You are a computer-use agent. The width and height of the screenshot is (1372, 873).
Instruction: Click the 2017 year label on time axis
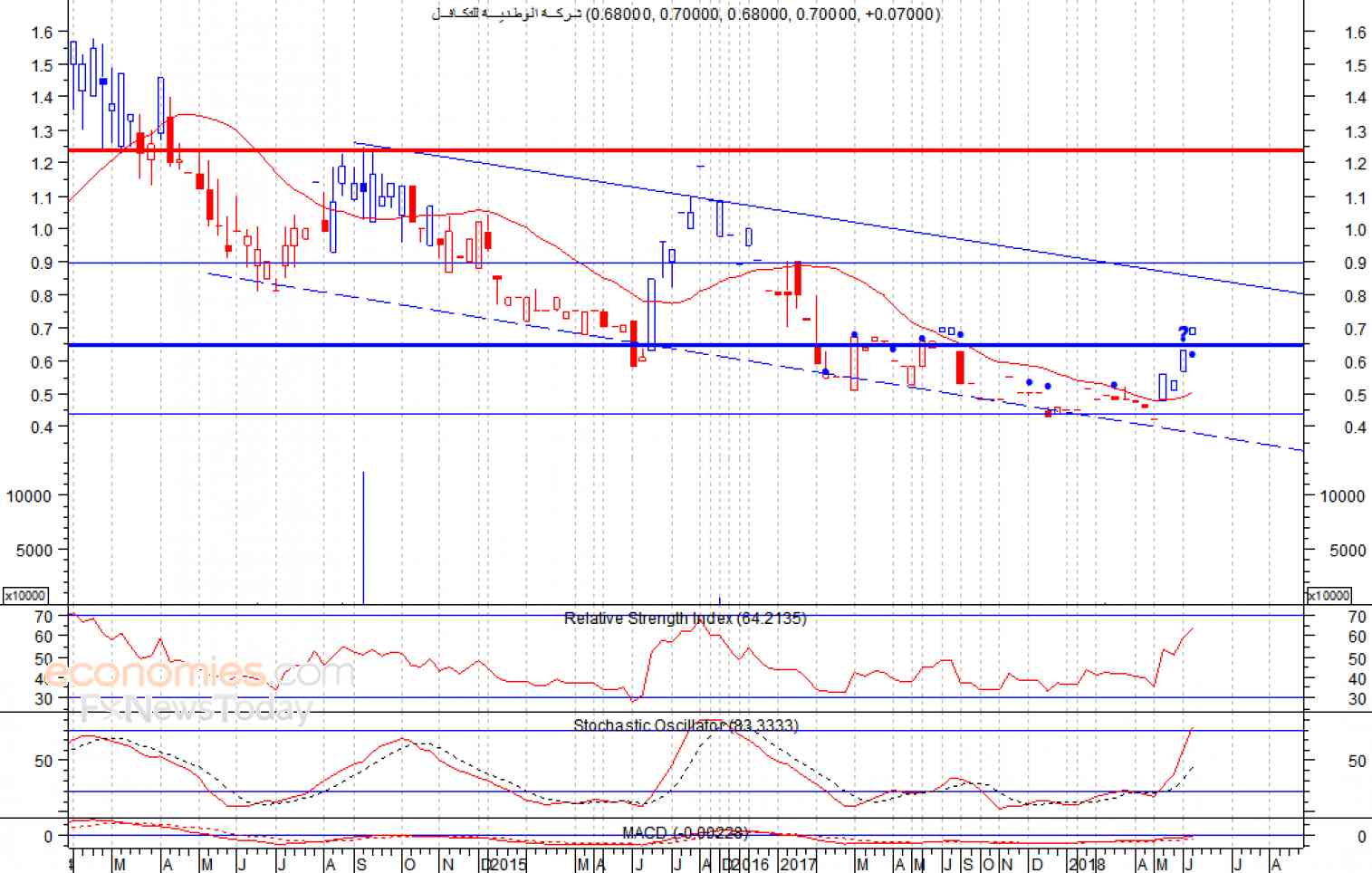(799, 864)
